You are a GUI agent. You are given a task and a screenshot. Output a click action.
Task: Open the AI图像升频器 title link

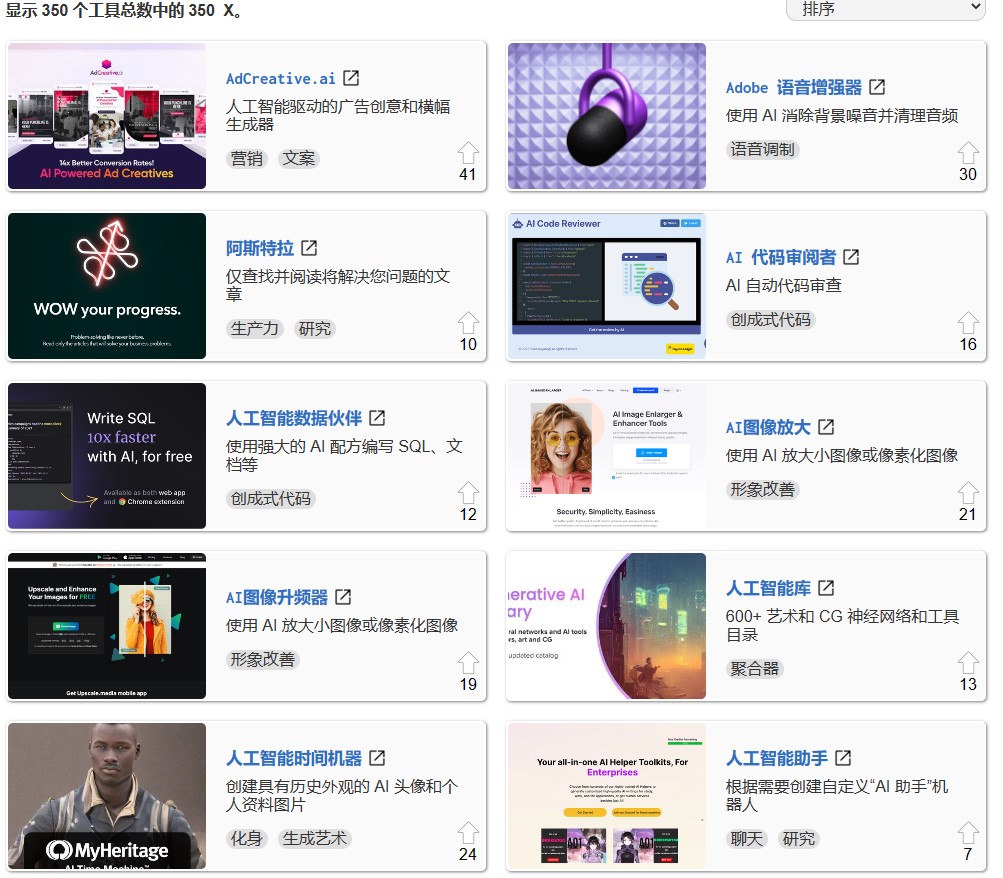pos(276,597)
